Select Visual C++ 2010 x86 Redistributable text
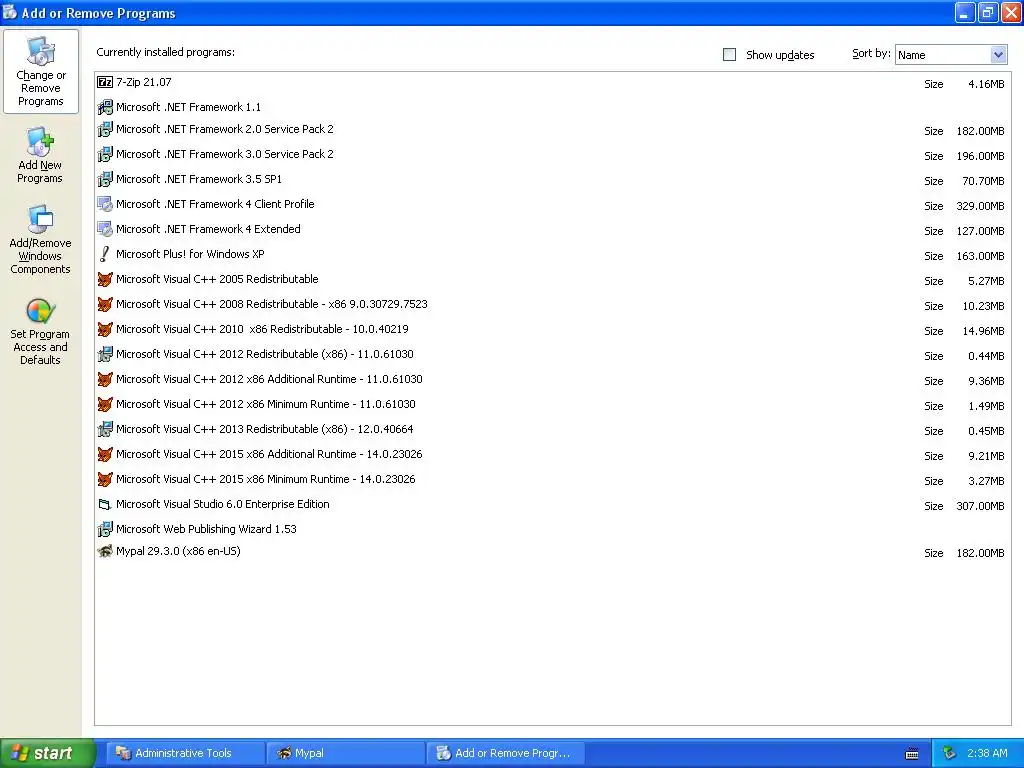 [262, 329]
